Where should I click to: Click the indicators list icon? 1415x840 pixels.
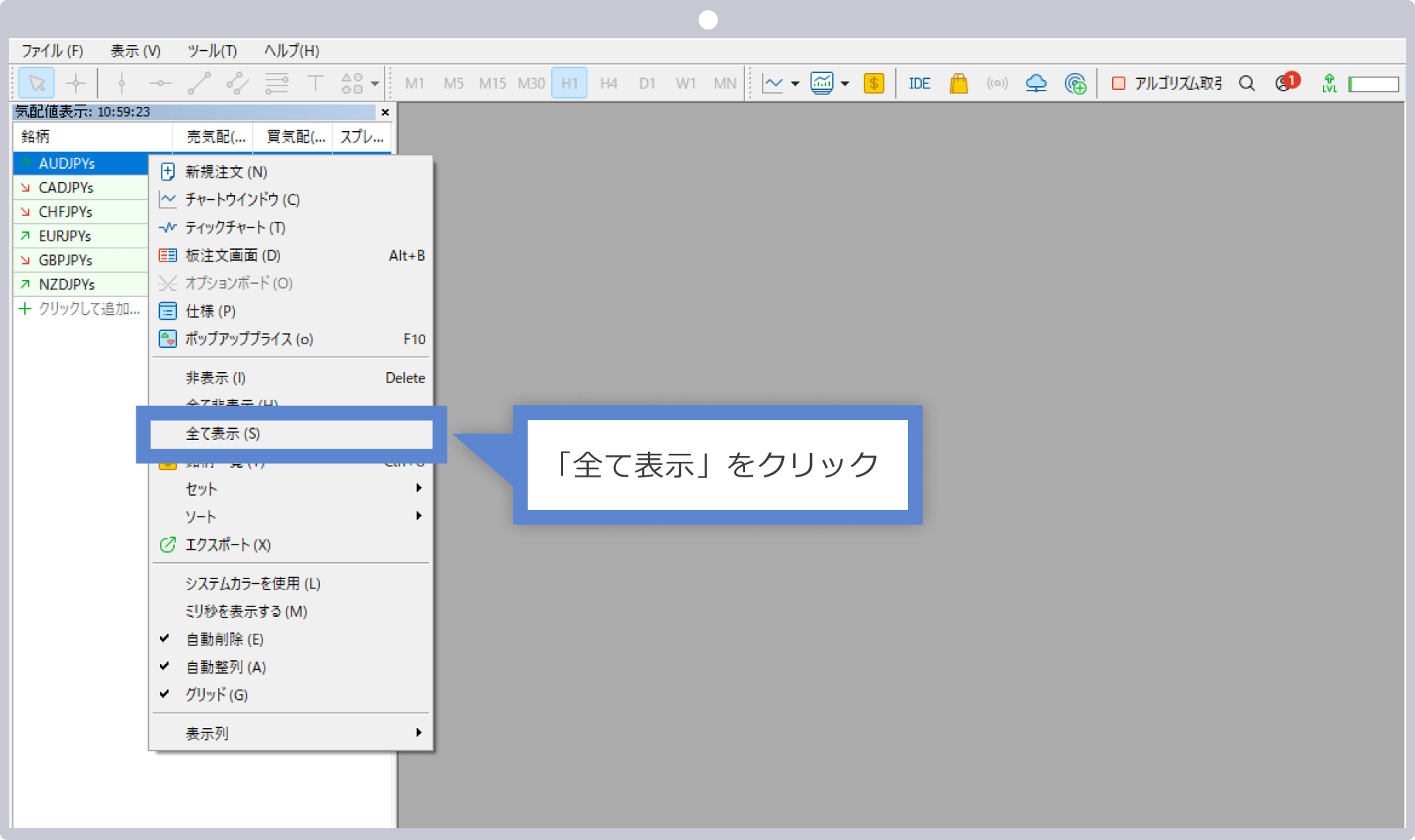[822, 83]
